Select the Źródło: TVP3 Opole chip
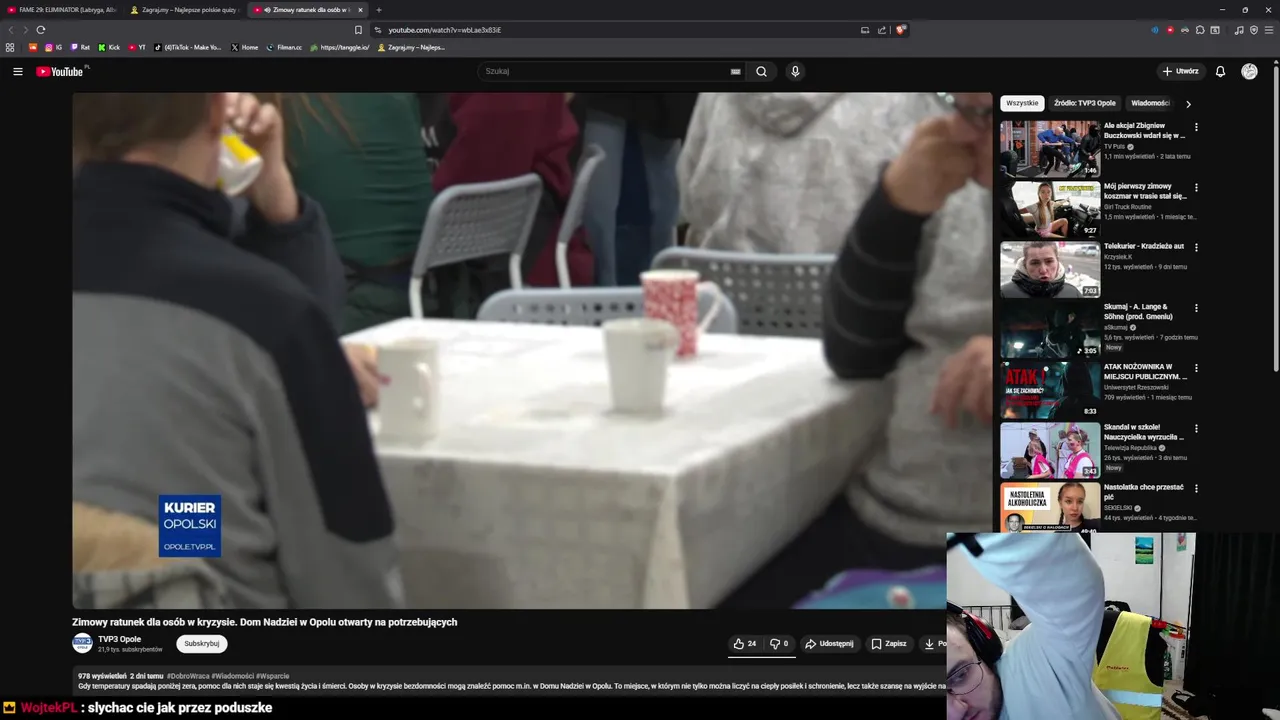Image resolution: width=1280 pixels, height=720 pixels. 1084,103
